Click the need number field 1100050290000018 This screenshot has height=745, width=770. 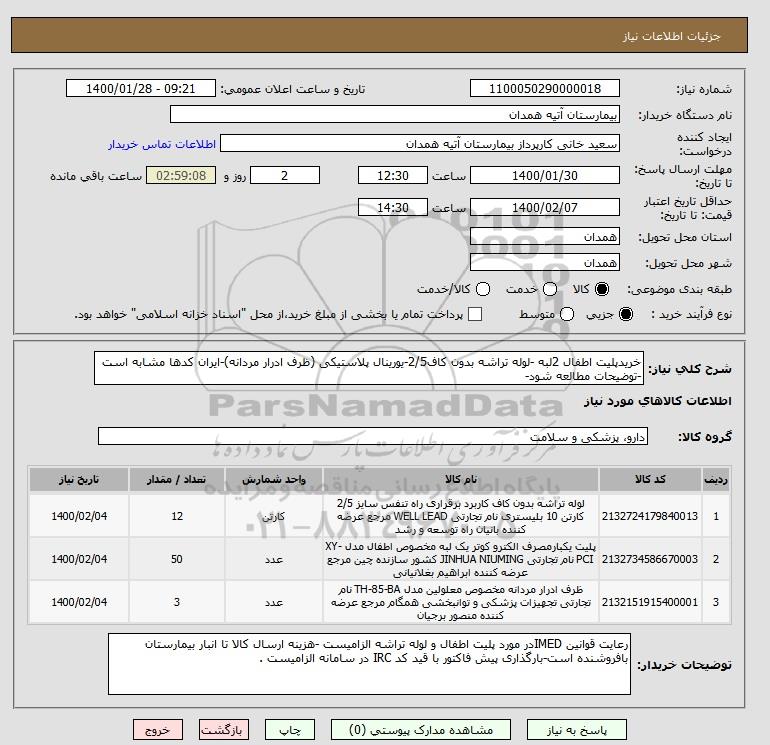pos(545,88)
